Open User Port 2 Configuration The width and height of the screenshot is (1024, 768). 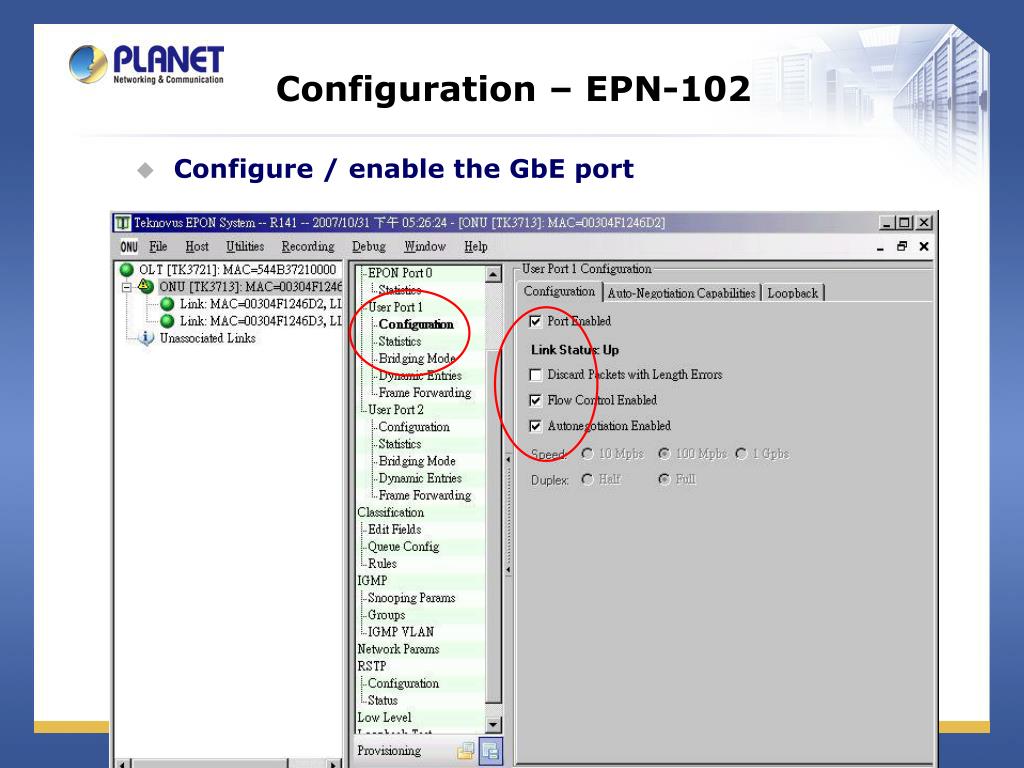414,427
